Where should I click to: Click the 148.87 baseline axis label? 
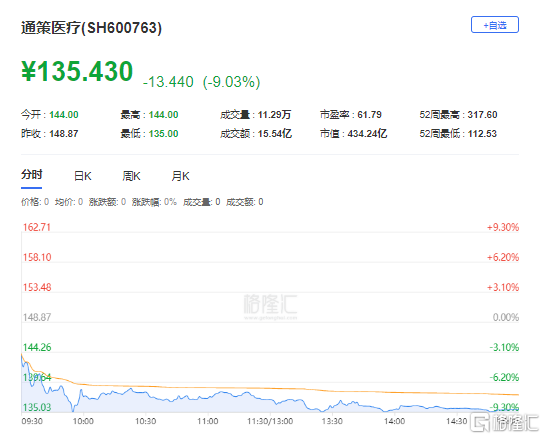(x=37, y=317)
